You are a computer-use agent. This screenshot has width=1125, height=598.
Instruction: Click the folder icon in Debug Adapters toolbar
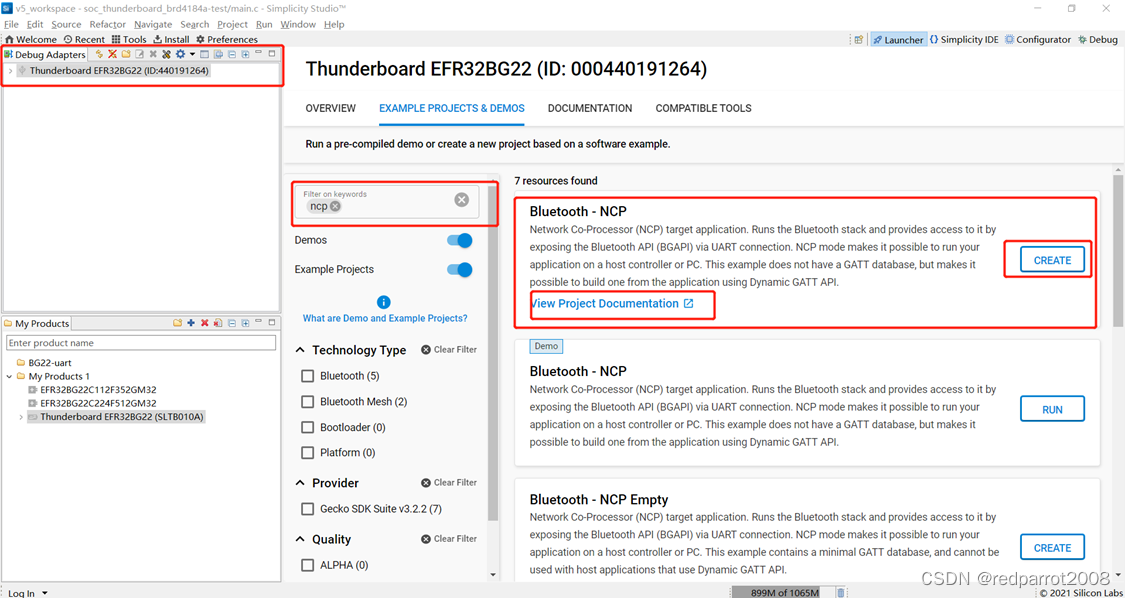126,55
